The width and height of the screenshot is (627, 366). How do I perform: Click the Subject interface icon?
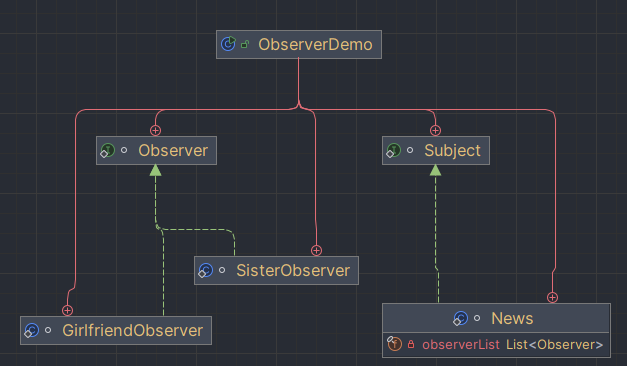(x=393, y=150)
